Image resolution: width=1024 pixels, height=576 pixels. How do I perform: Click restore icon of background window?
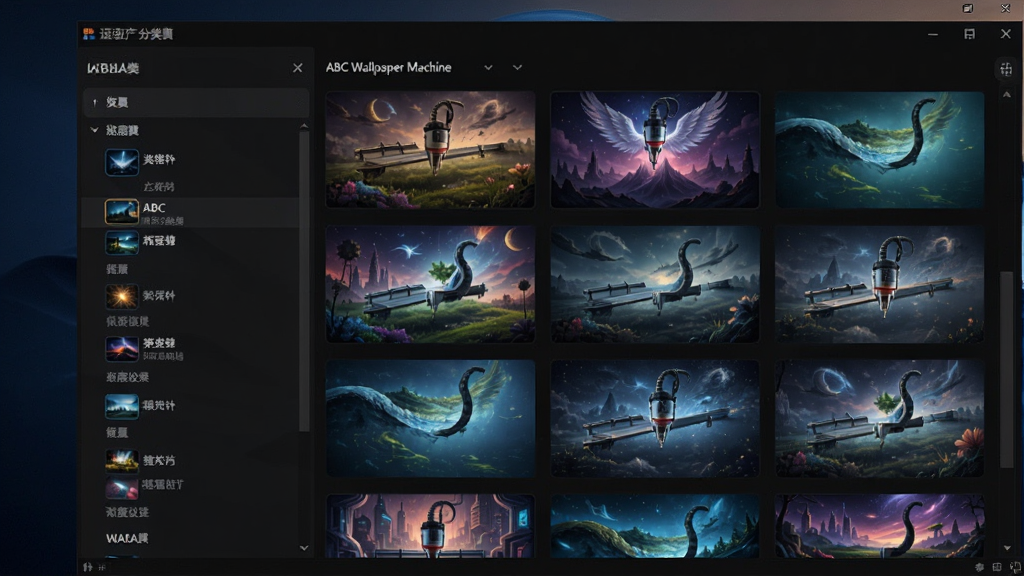pyautogui.click(x=968, y=8)
